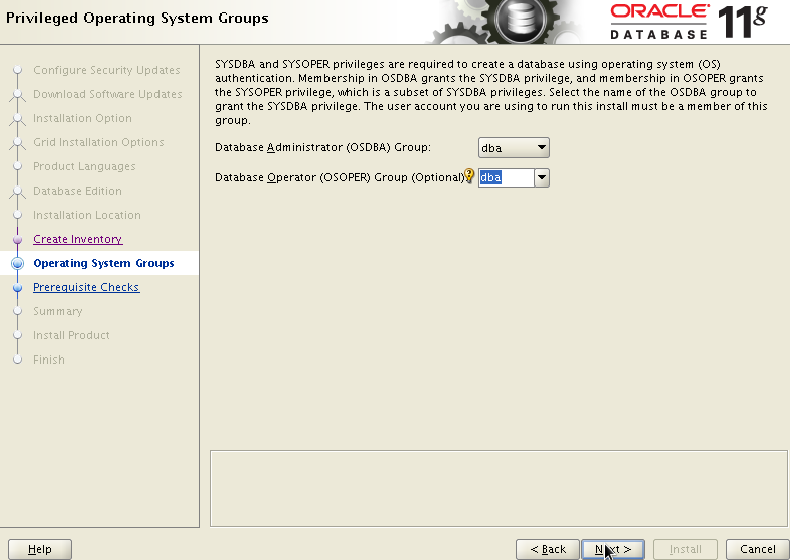The height and width of the screenshot is (560, 790).
Task: Click the Installation Option step
Action: coord(83,118)
